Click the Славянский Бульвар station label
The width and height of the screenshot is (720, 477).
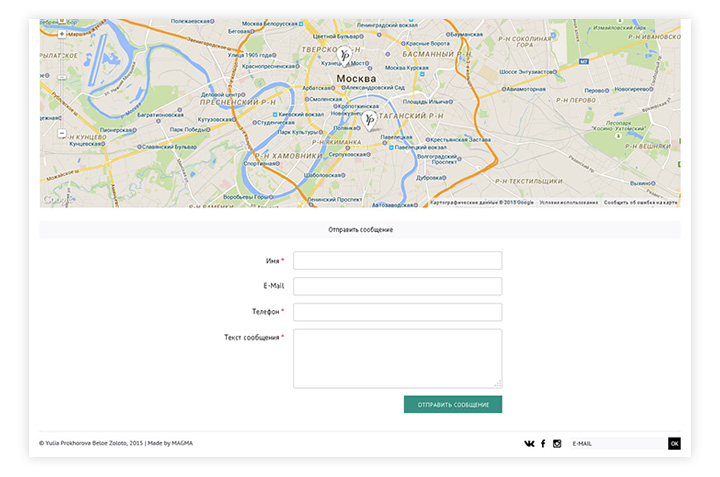coord(167,147)
